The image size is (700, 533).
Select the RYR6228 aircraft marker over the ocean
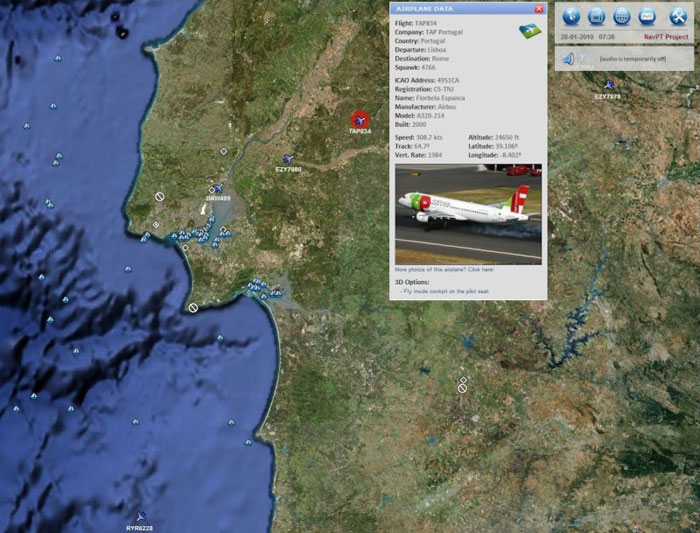point(141,516)
